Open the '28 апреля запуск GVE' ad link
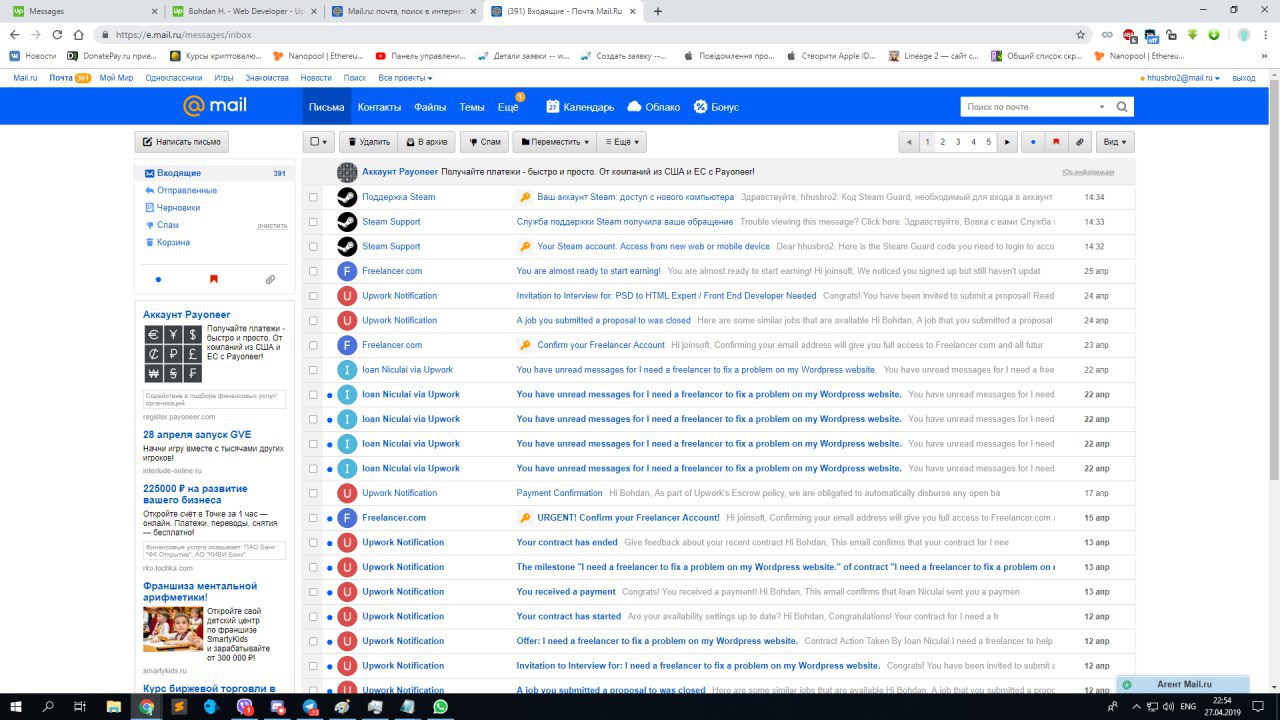Screen dimensions: 1280x720 click(x=197, y=435)
